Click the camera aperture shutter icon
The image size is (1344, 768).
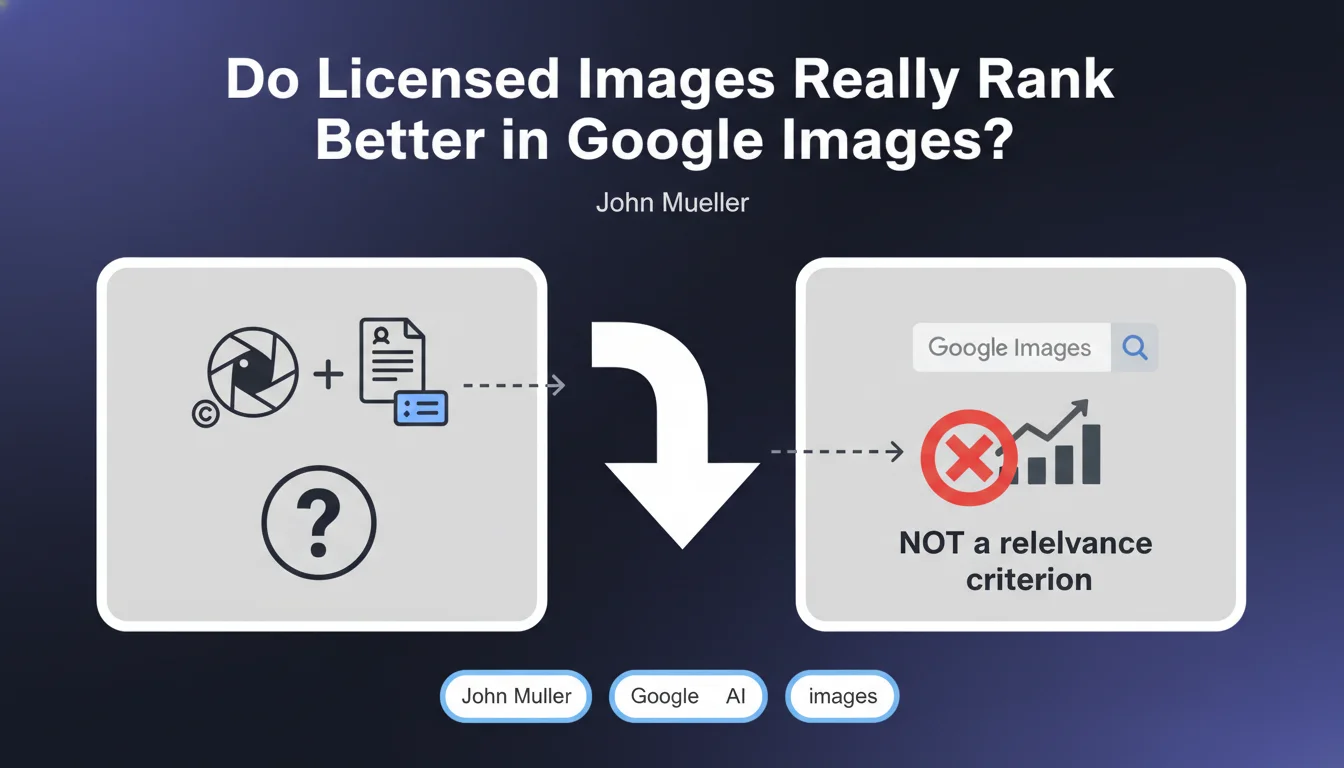coord(252,371)
